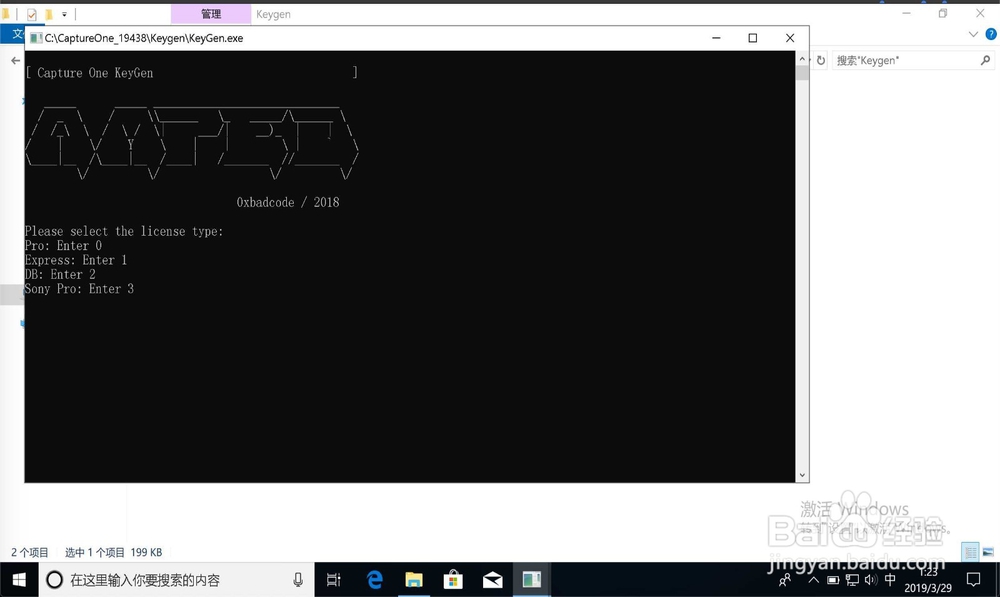The image size is (1000, 597).
Task: Show hidden tray icons with the chevron
Action: tap(813, 580)
